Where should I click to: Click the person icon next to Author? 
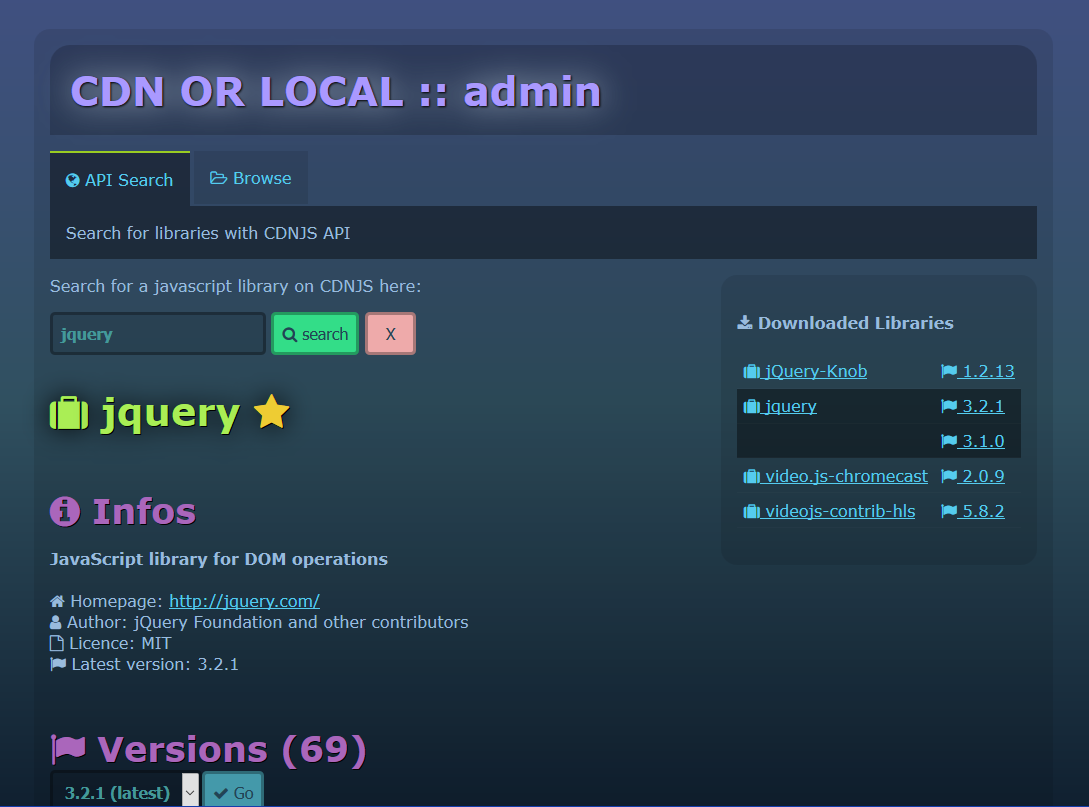56,622
